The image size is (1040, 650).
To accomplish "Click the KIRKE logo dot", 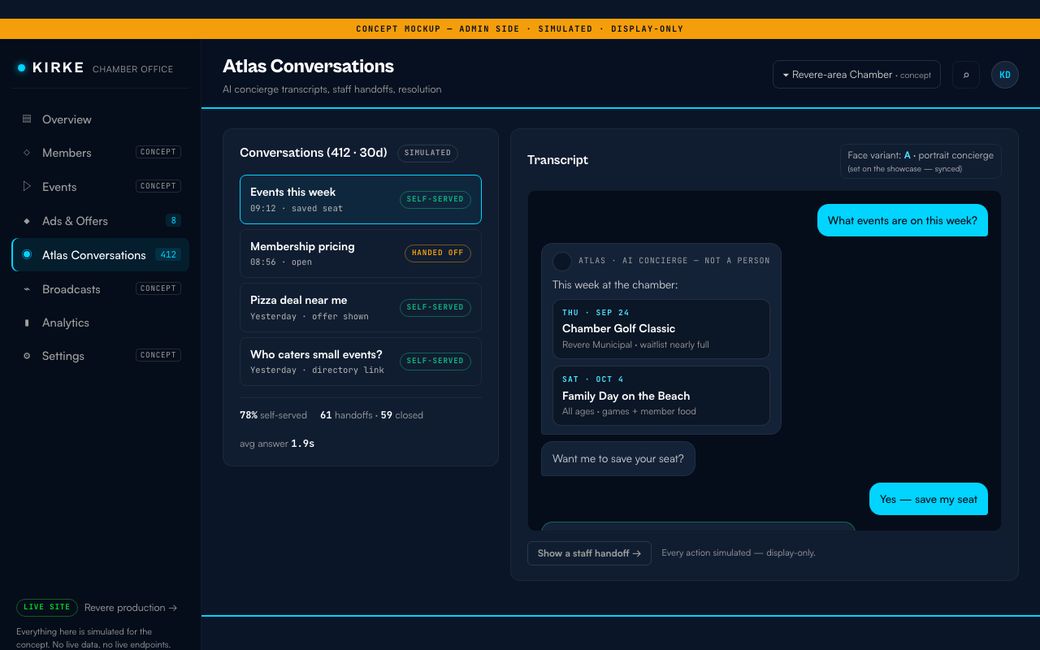I will 21,68.
